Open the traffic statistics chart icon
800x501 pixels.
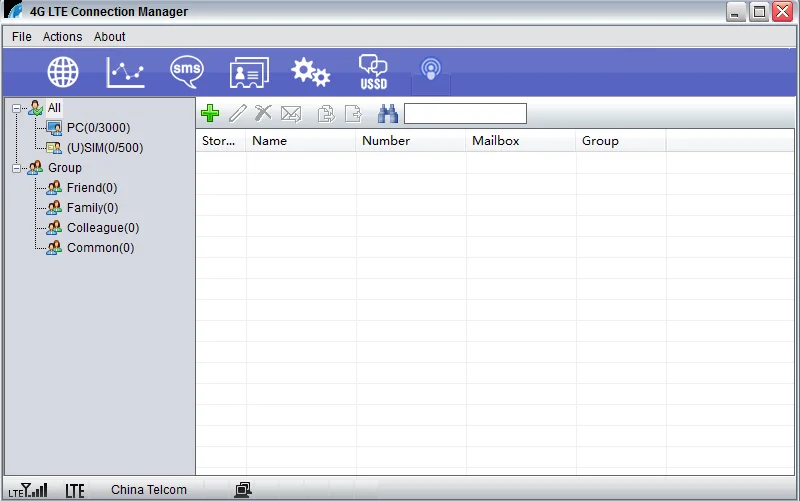[x=125, y=71]
